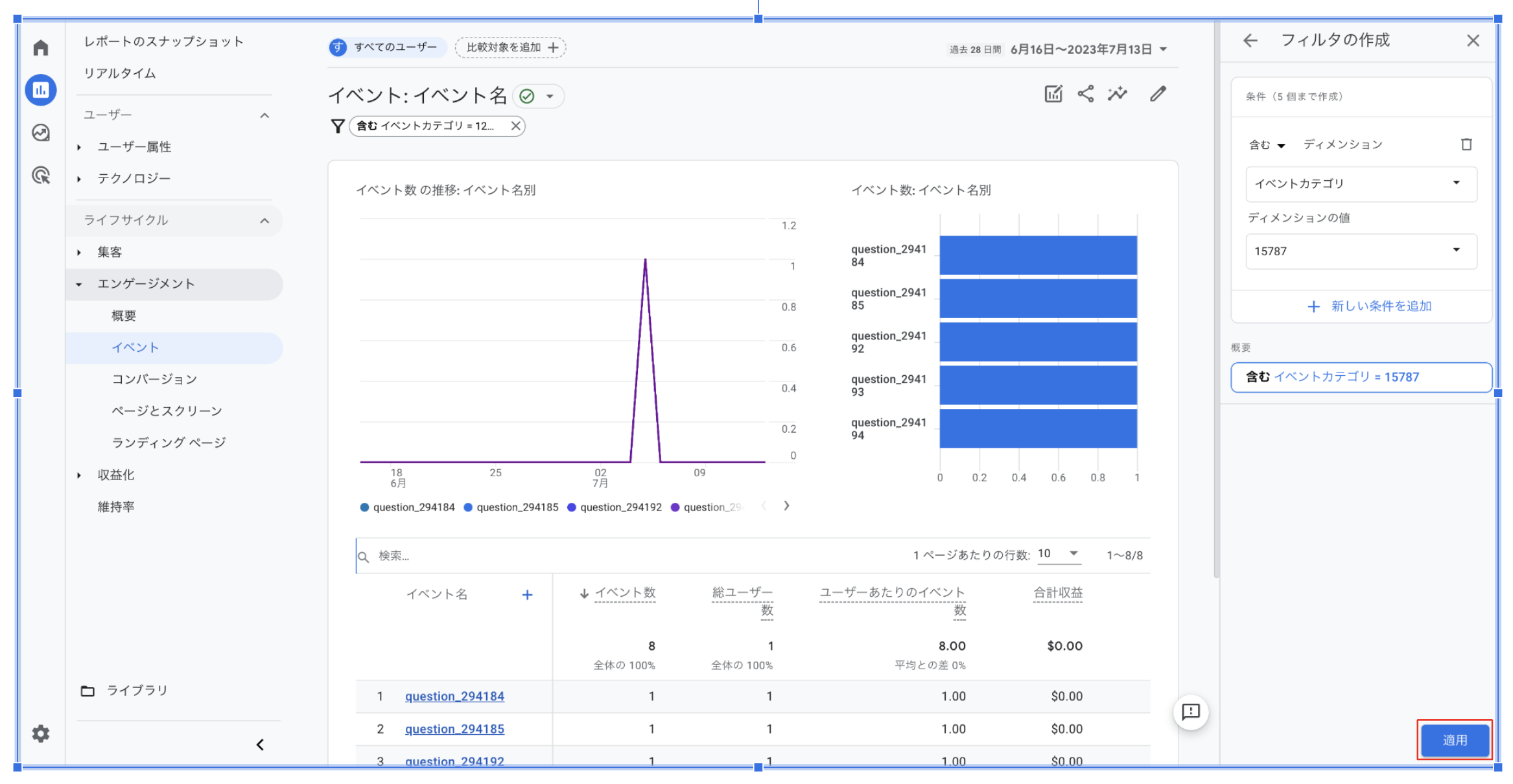This screenshot has width=1513, height=784.
Task: Delete the condition with trash icon
Action: pos(1466,144)
